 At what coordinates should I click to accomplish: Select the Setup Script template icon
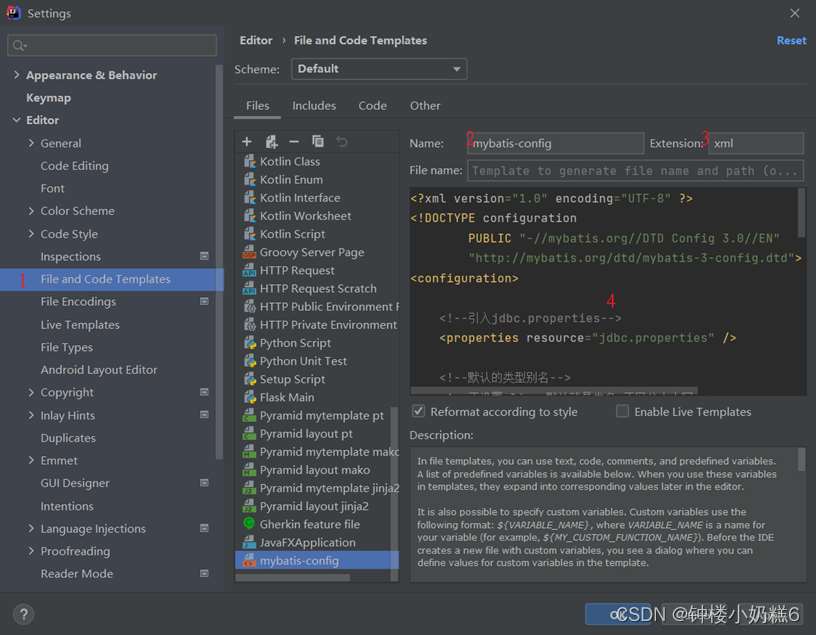250,379
